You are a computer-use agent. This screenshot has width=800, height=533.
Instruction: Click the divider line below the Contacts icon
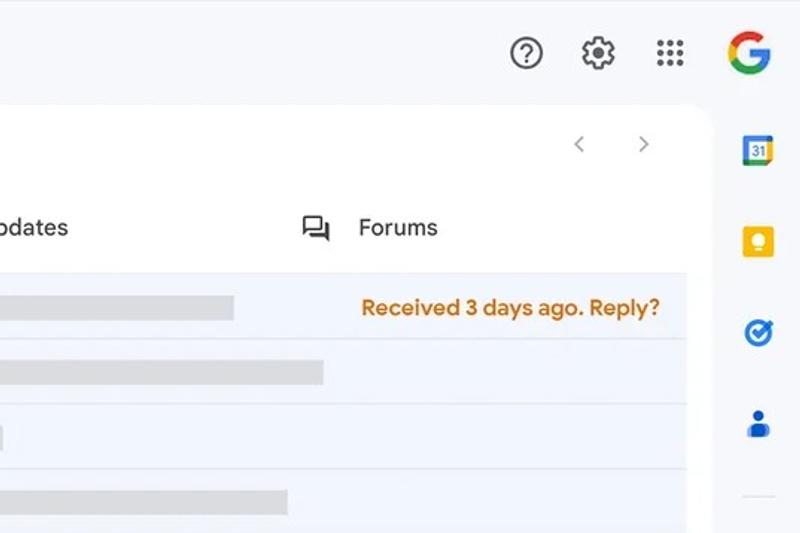pos(758,497)
